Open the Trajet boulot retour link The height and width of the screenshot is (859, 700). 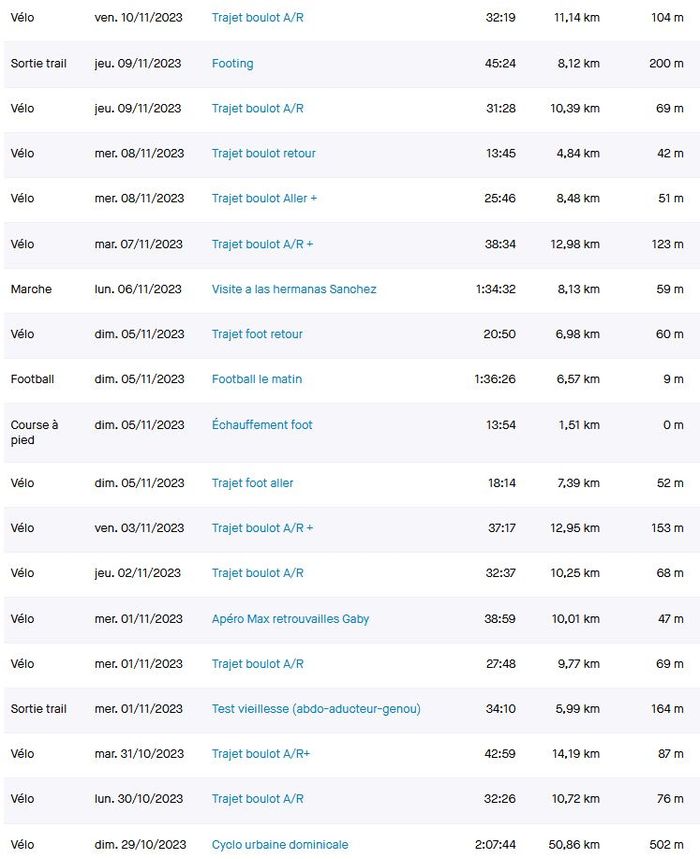[263, 153]
